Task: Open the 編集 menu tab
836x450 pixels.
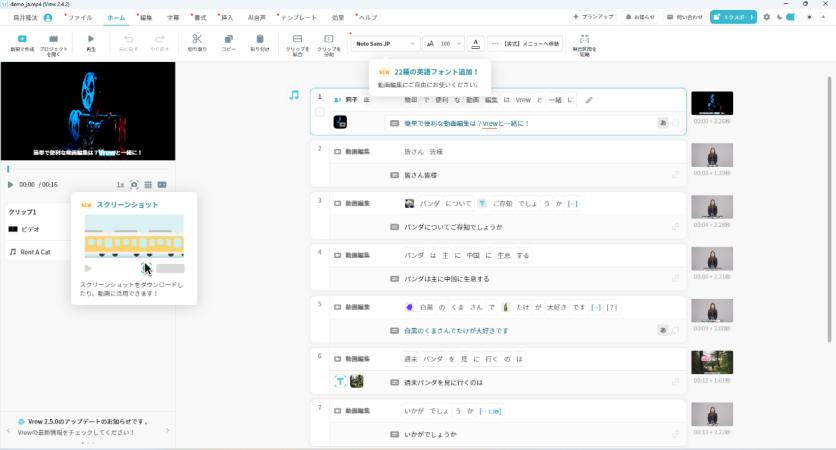Action: pos(146,18)
